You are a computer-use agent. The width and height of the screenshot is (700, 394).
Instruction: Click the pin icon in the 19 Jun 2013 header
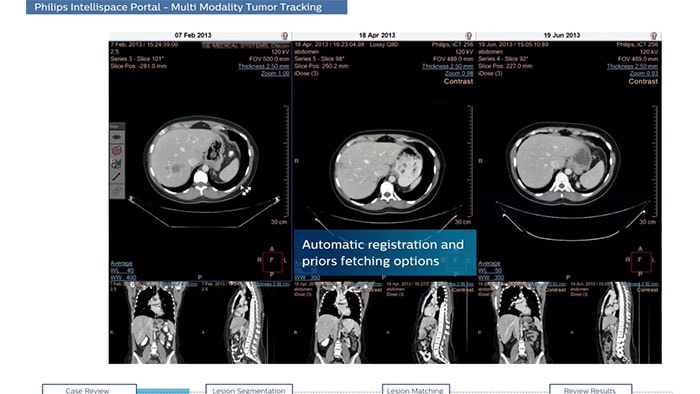654,36
